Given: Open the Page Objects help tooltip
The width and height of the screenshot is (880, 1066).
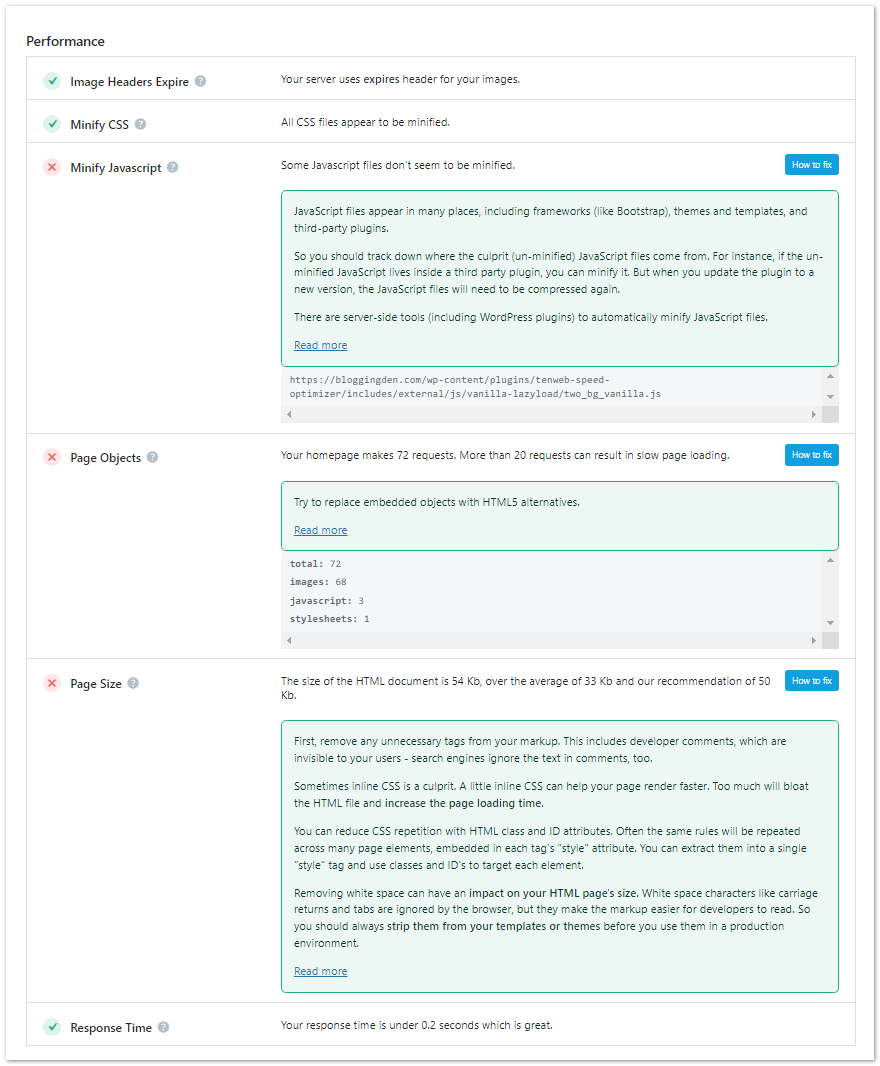Looking at the screenshot, I should click(x=151, y=457).
